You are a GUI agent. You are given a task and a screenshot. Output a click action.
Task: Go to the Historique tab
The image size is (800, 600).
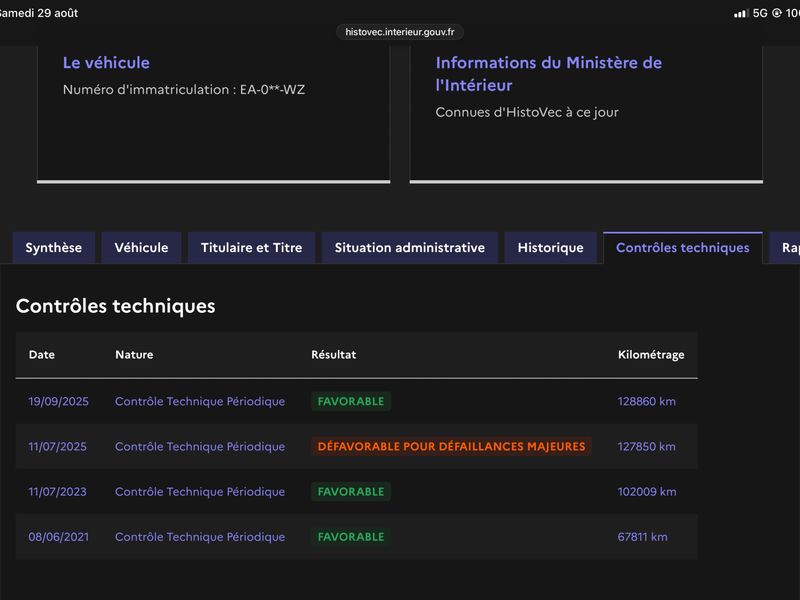coord(551,248)
